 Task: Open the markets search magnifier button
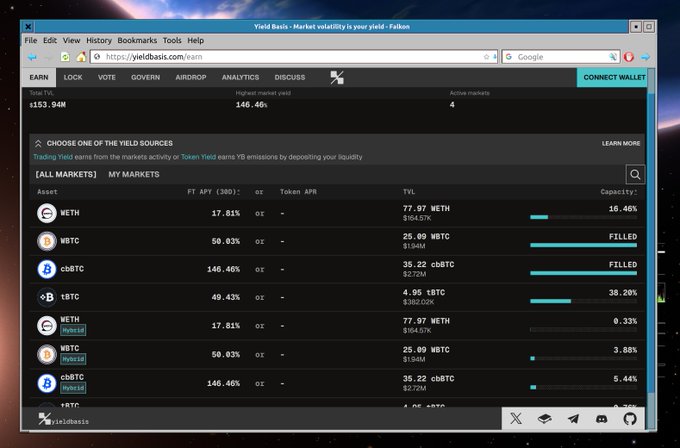click(x=635, y=174)
